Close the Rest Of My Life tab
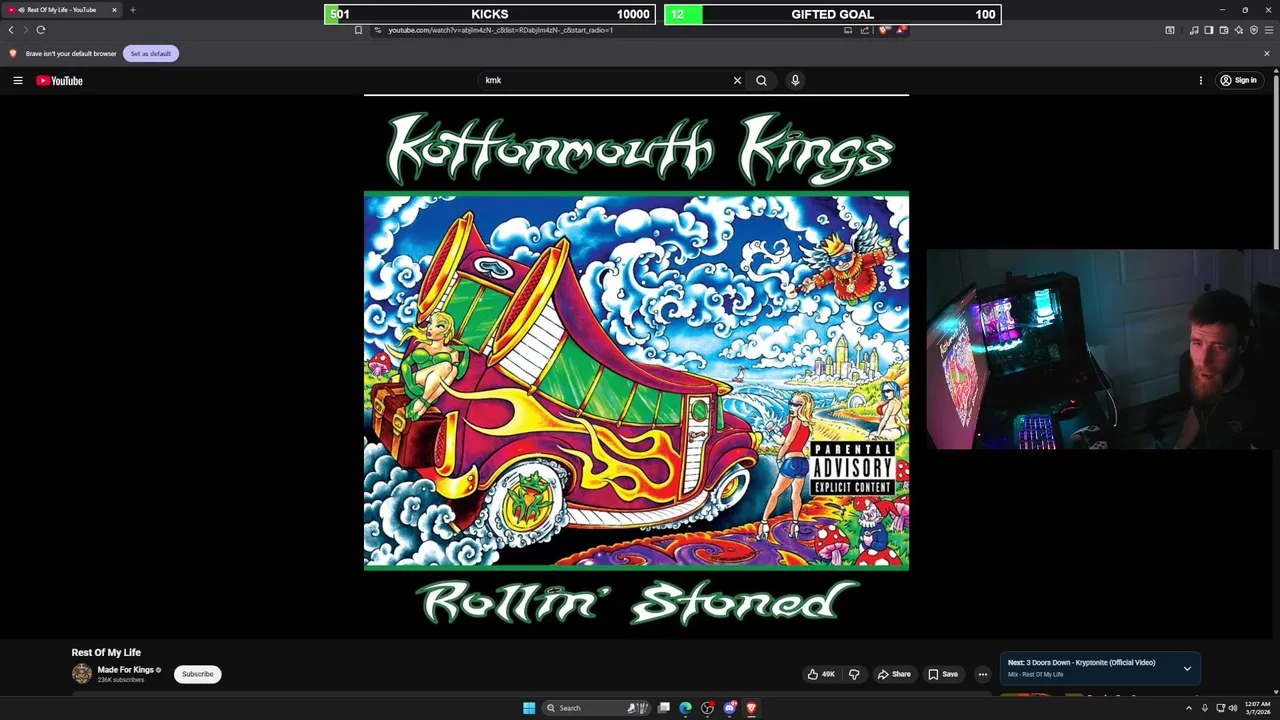The height and width of the screenshot is (720, 1280). (x=114, y=10)
